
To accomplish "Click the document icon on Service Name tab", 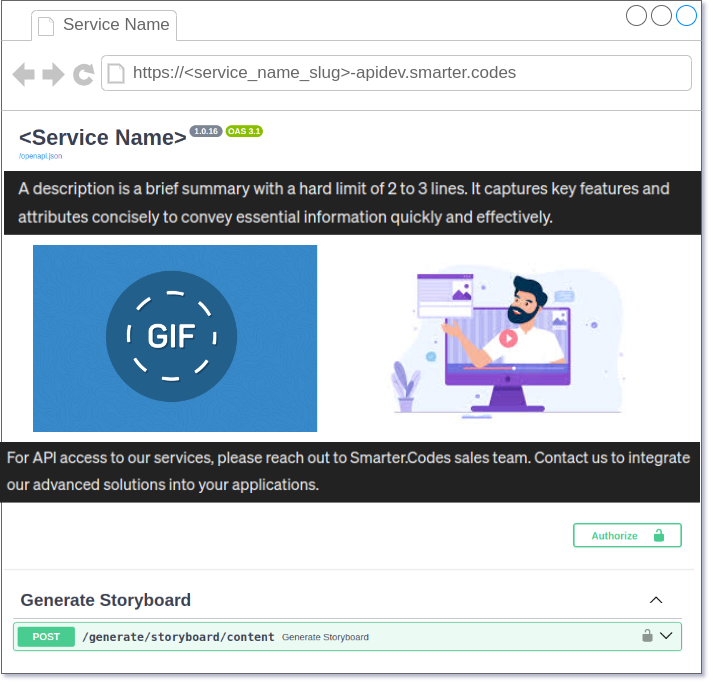I will tap(45, 26).
